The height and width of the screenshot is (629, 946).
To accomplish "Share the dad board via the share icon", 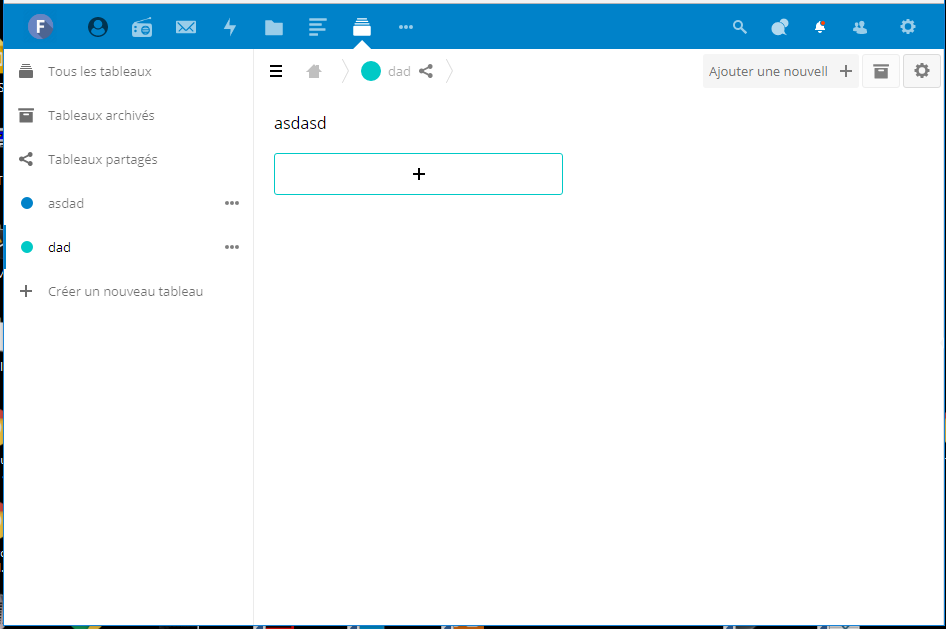I will 426,71.
